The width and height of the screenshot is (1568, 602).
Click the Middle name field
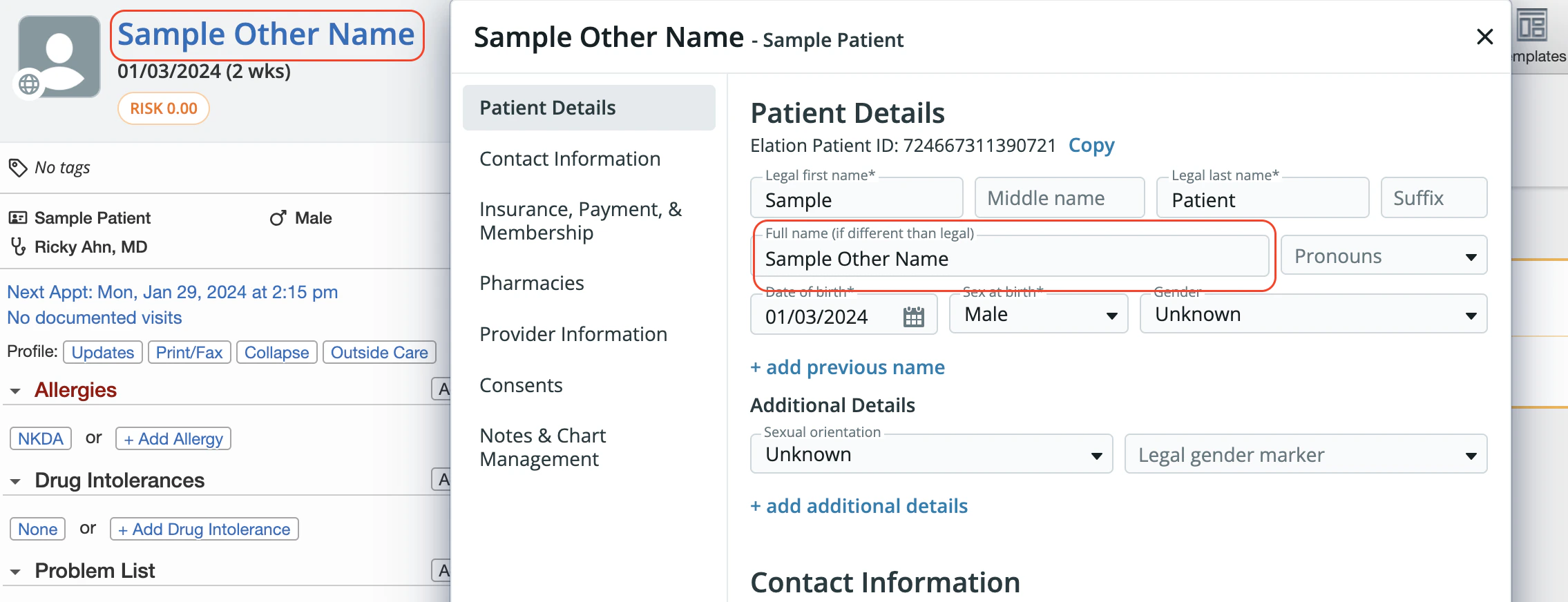pos(1059,198)
